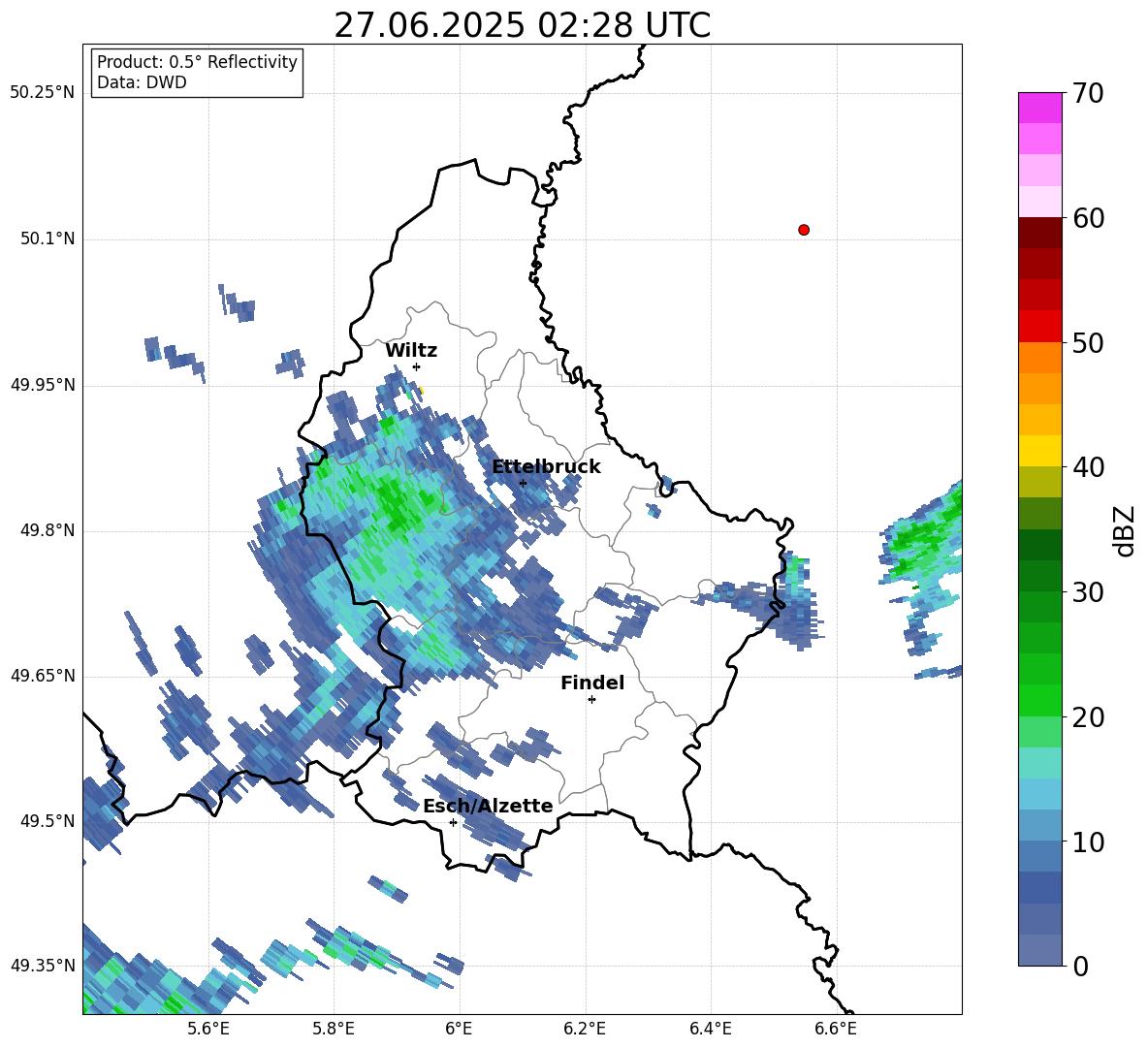Screen dimensions: 1148x1048
Task: Click the colorbar label 40
Action: [1088, 467]
